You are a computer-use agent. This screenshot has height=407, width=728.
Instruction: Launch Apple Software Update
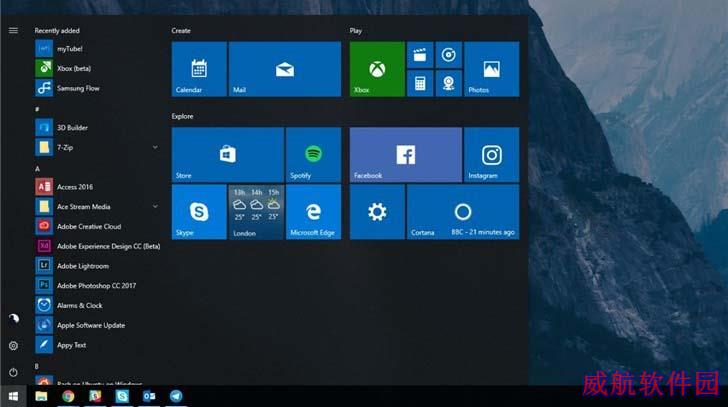[x=98, y=325]
